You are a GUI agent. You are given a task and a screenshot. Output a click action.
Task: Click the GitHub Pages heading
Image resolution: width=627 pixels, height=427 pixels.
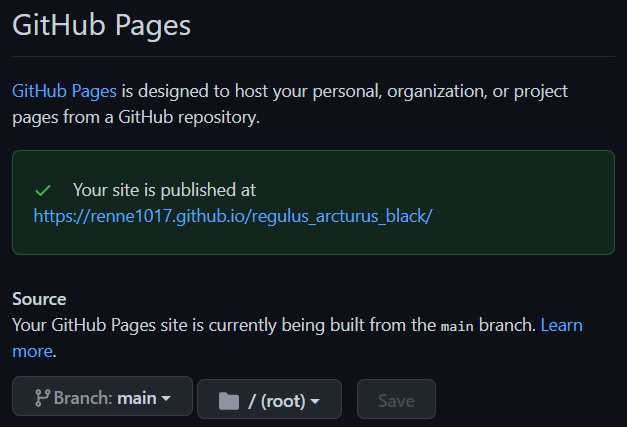point(102,25)
